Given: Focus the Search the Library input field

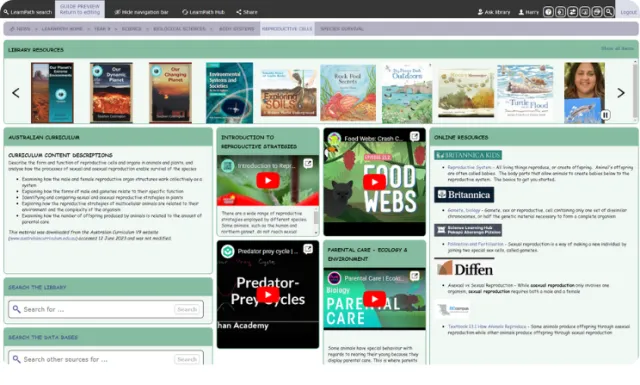Looking at the screenshot, I should tap(98, 309).
